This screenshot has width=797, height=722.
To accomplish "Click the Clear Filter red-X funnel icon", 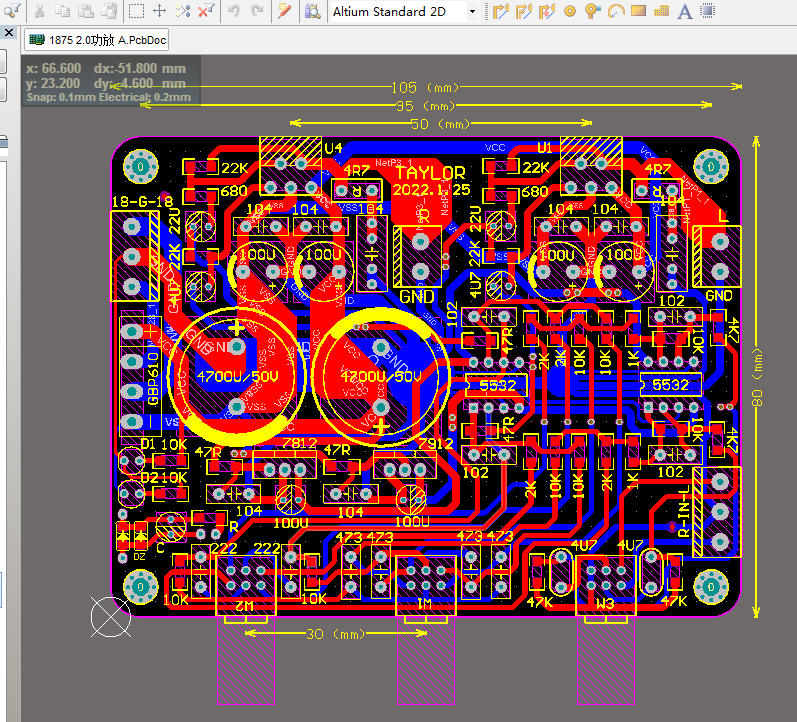I will point(206,11).
